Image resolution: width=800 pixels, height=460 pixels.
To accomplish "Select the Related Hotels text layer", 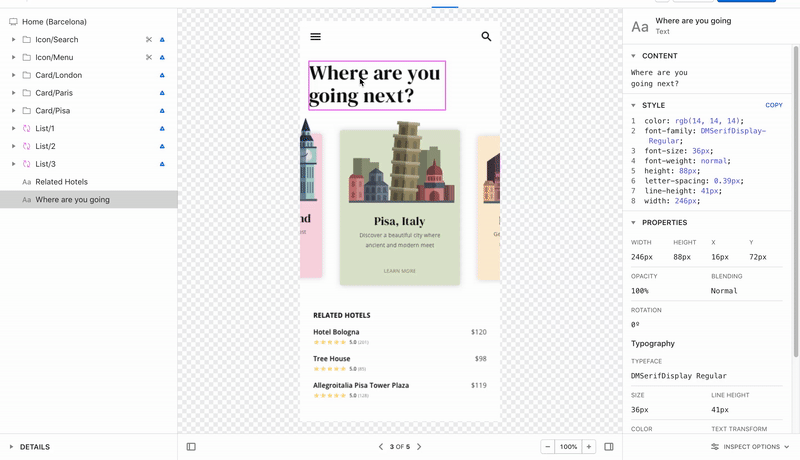I will [61, 182].
